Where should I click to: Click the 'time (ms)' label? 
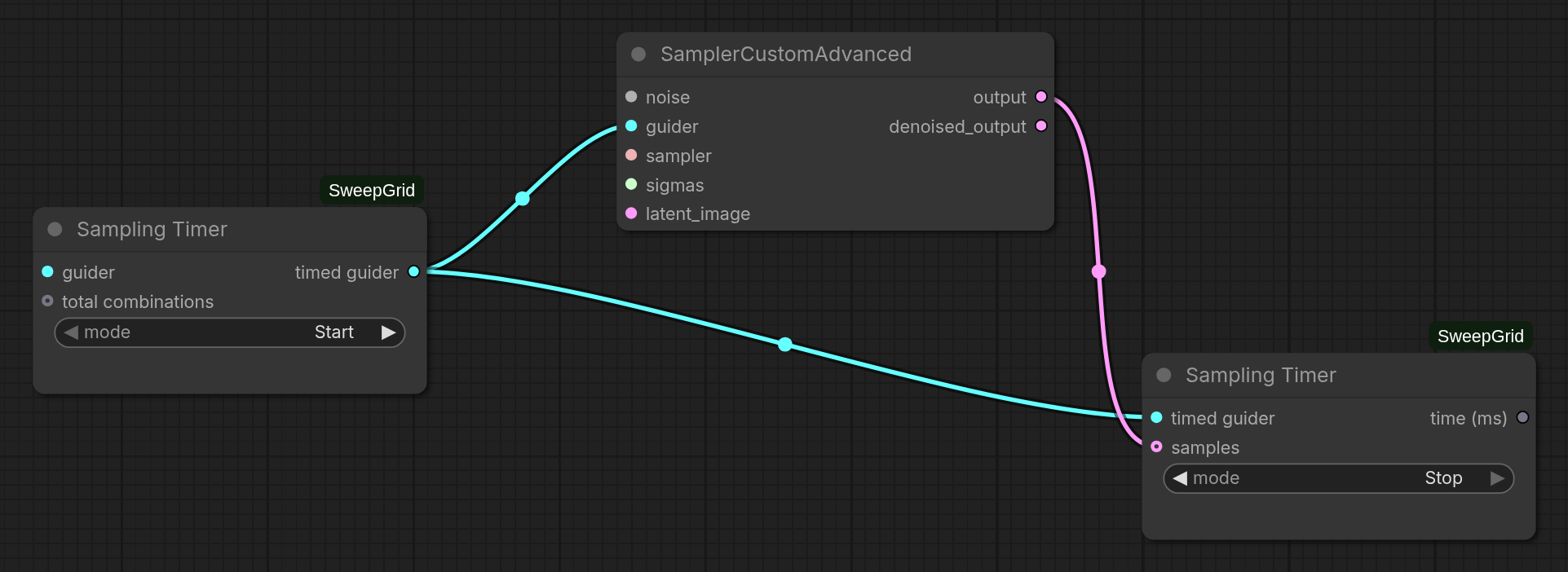1469,418
